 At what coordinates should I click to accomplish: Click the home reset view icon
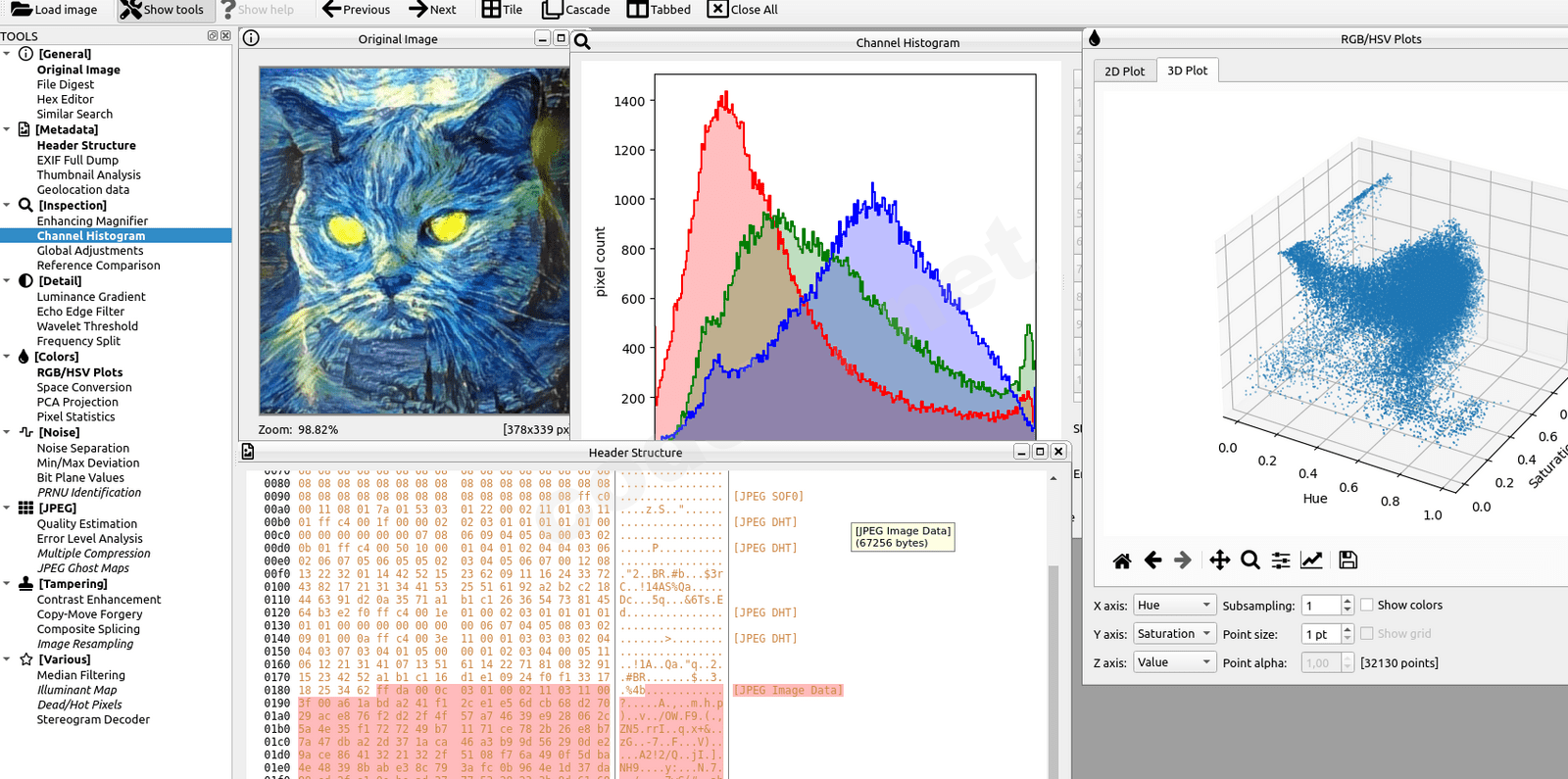tap(1122, 560)
